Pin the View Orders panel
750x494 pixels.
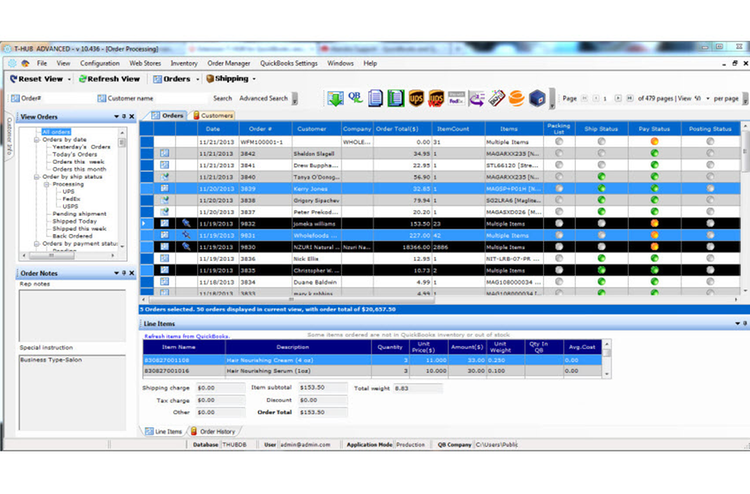(124, 116)
